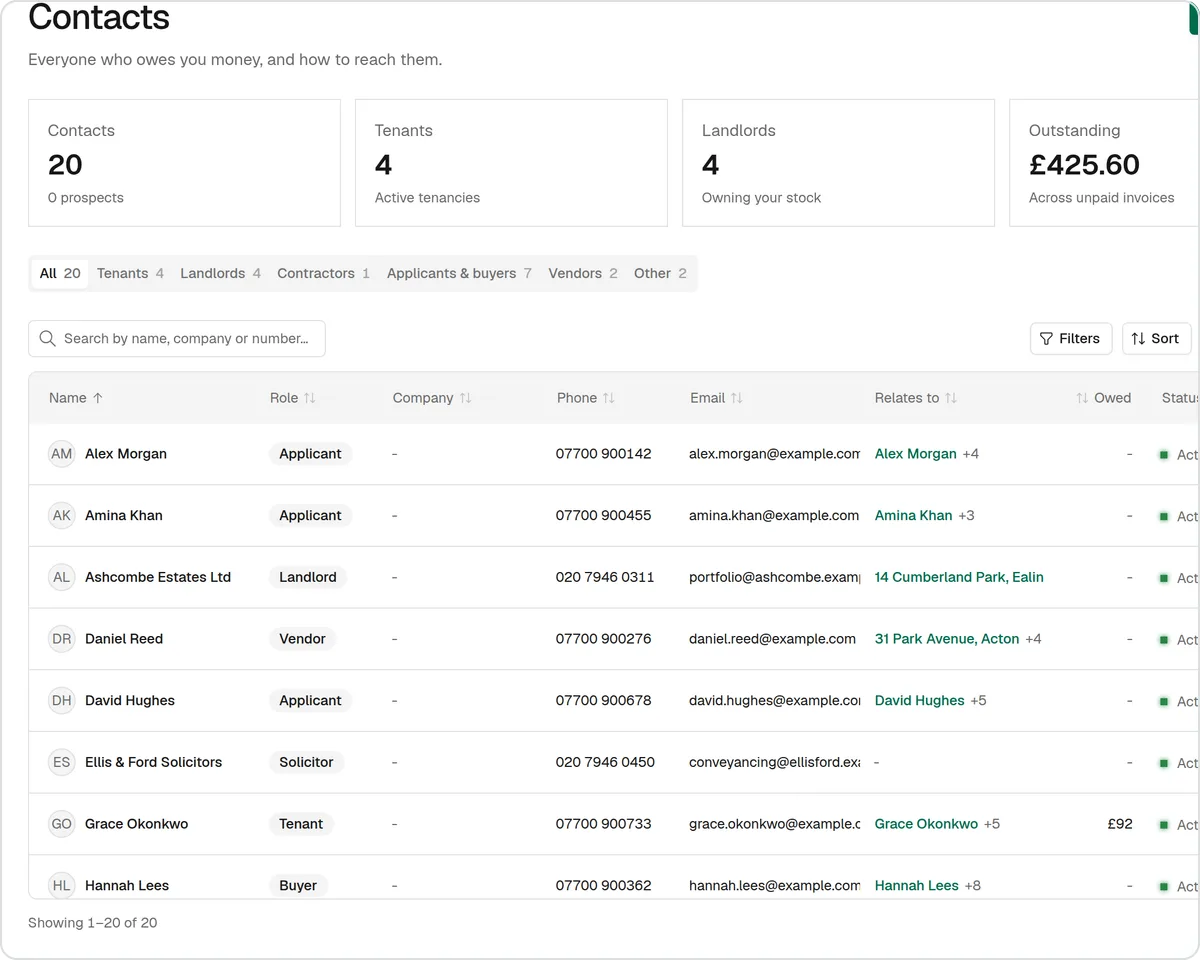Image resolution: width=1200 pixels, height=960 pixels.
Task: Expand +5 related items for David Hughes
Action: [x=978, y=701]
